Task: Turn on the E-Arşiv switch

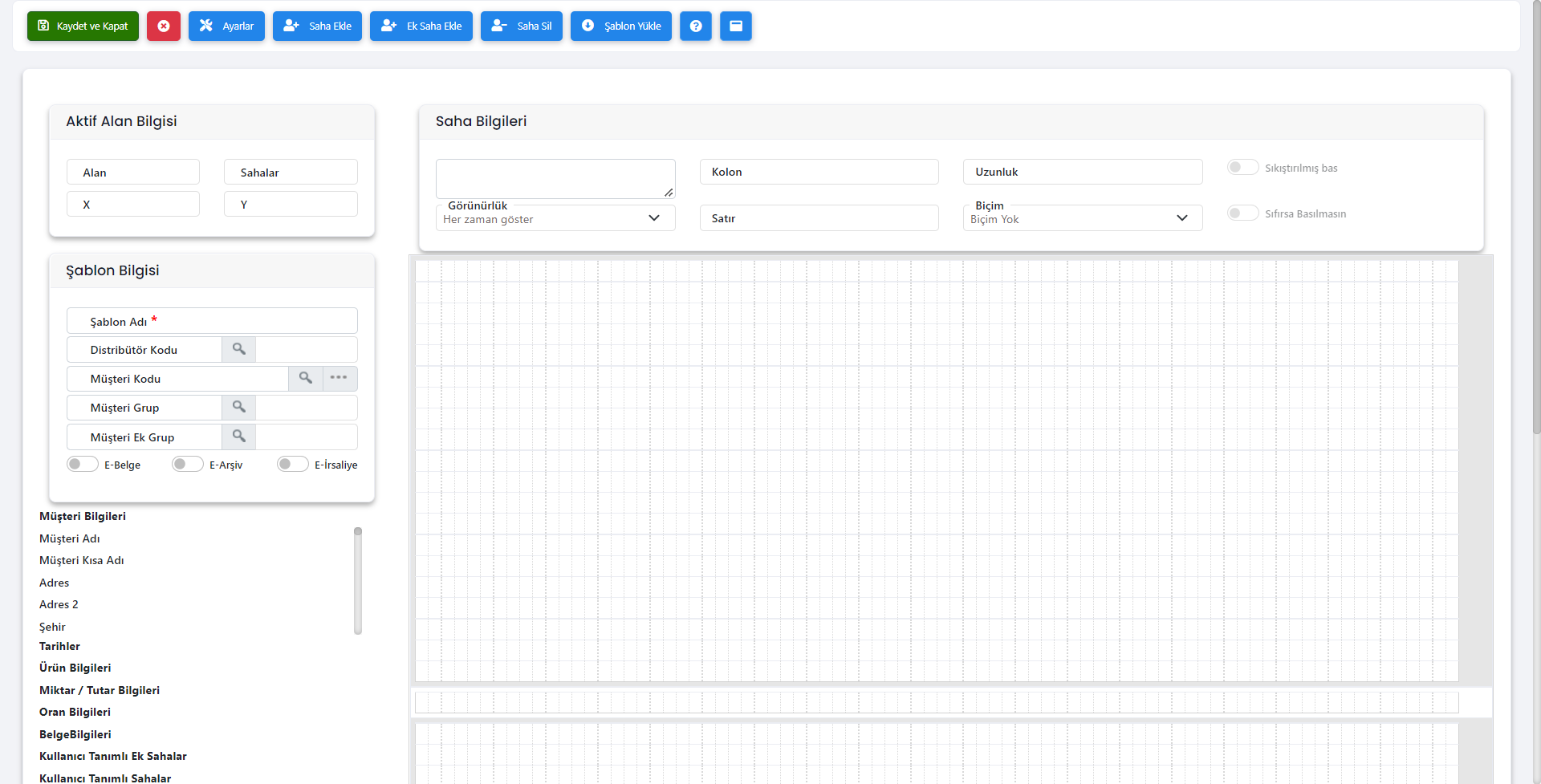Action: [x=188, y=465]
